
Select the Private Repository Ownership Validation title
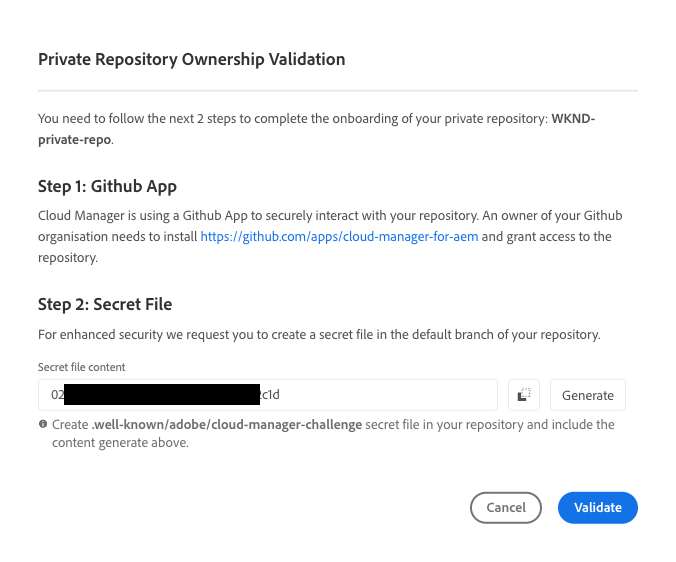coord(191,59)
